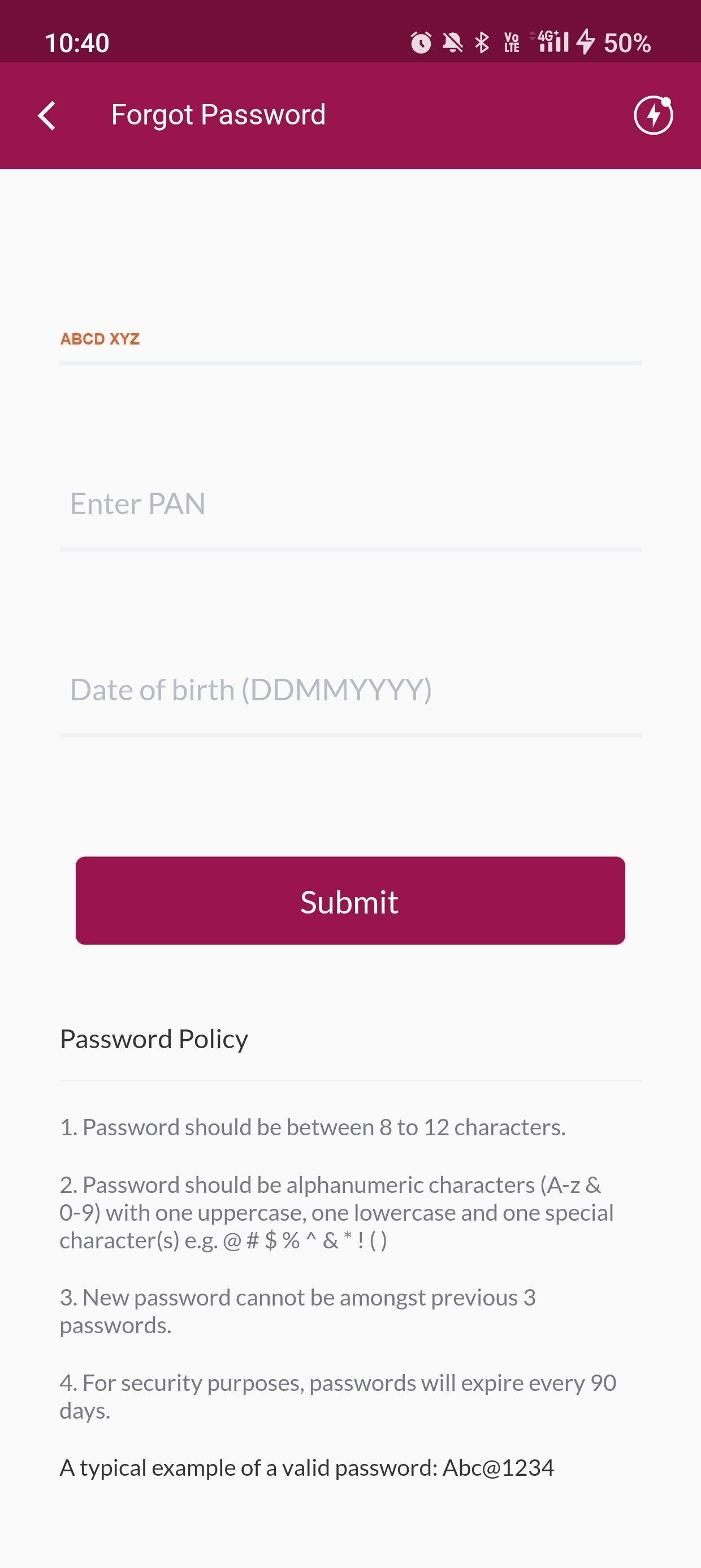Tap the battery charging bolt icon
The height and width of the screenshot is (1568, 701).
point(585,42)
